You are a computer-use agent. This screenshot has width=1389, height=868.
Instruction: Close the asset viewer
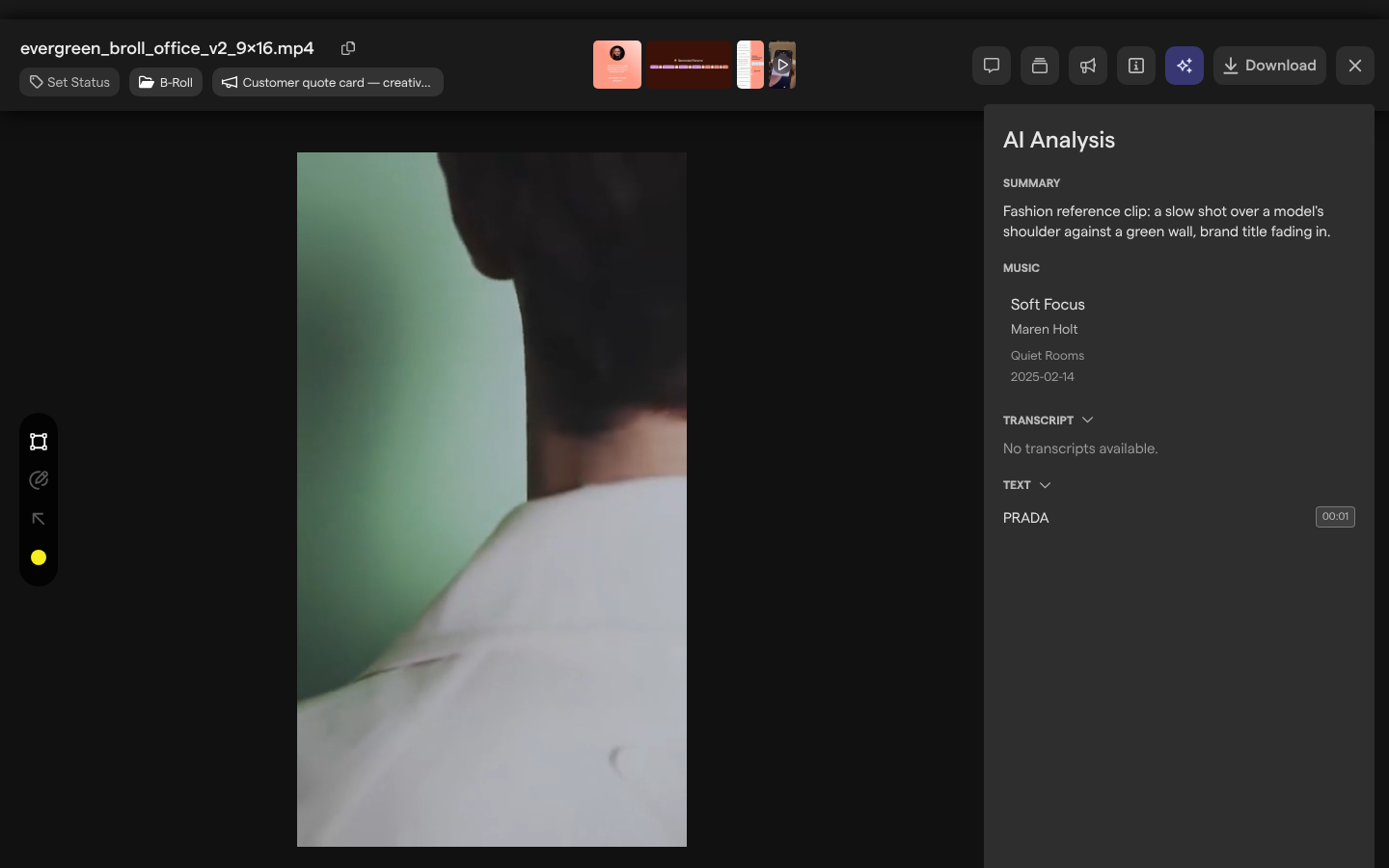[x=1355, y=66]
